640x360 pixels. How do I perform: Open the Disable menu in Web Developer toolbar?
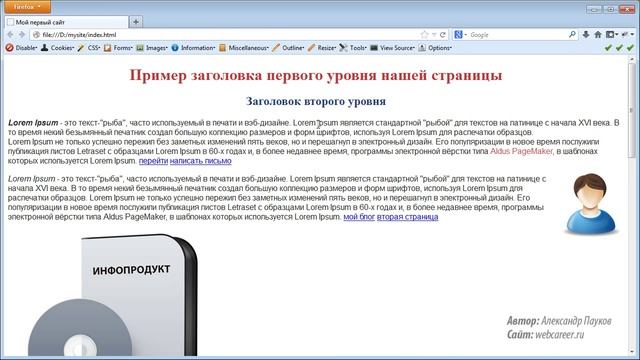27,48
